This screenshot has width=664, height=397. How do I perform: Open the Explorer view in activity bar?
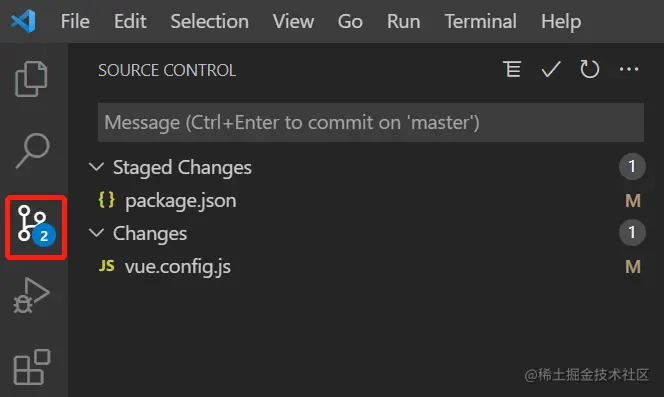[x=31, y=79]
